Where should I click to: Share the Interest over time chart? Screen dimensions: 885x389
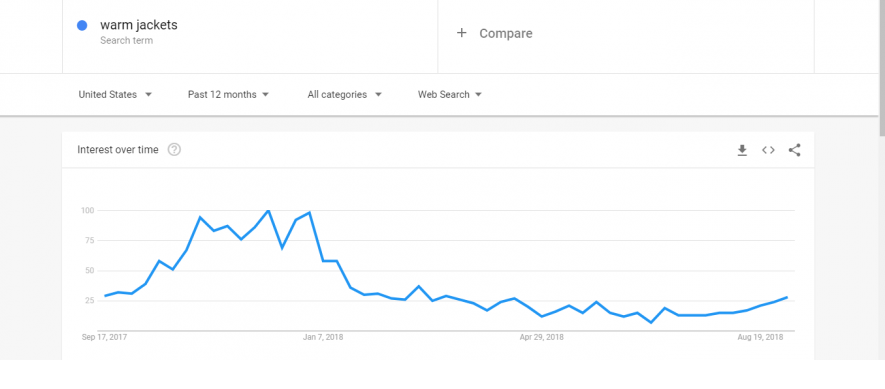point(795,150)
